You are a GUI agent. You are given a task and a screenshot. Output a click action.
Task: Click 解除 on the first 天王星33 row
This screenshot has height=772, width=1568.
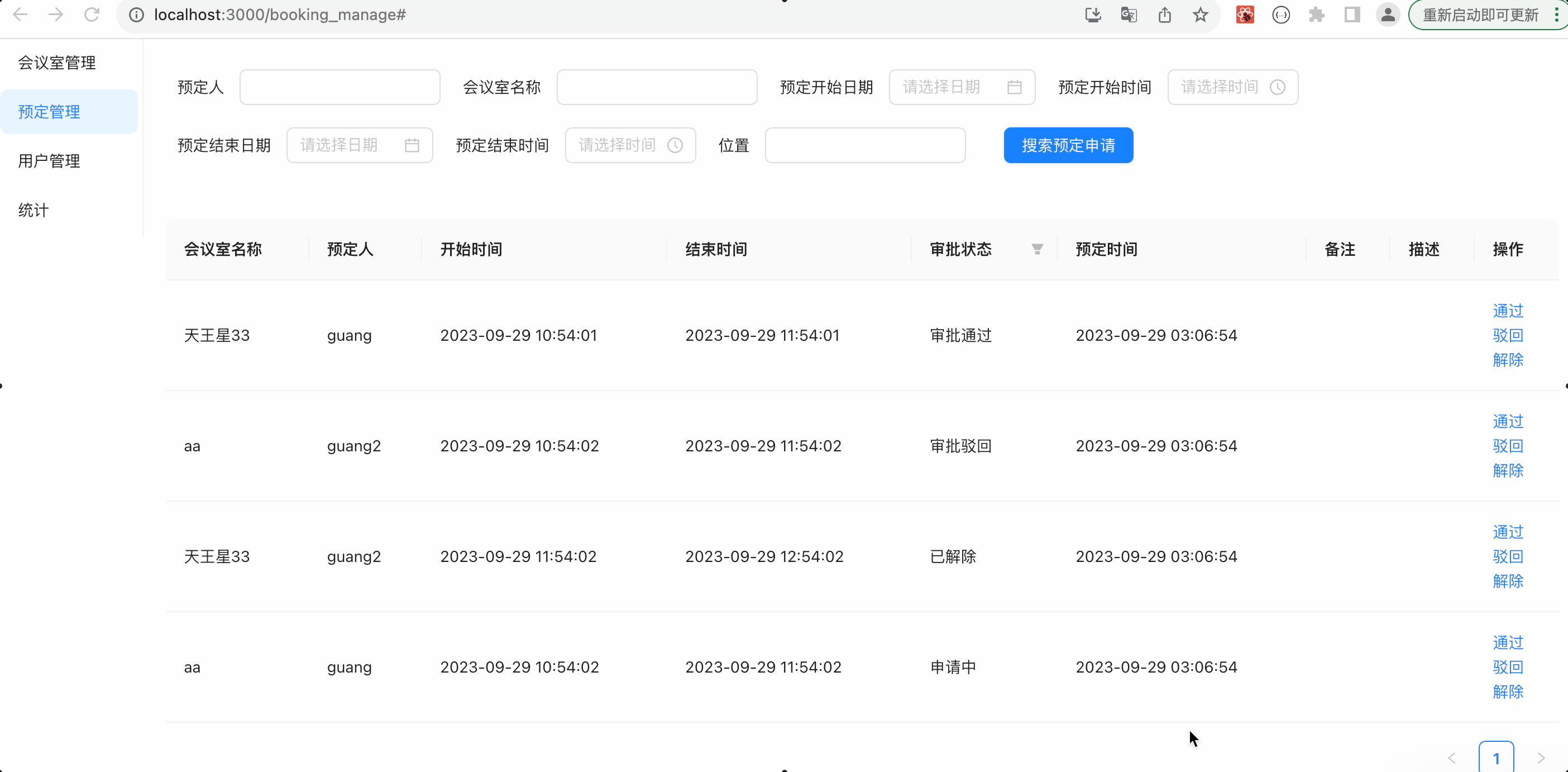(x=1507, y=360)
